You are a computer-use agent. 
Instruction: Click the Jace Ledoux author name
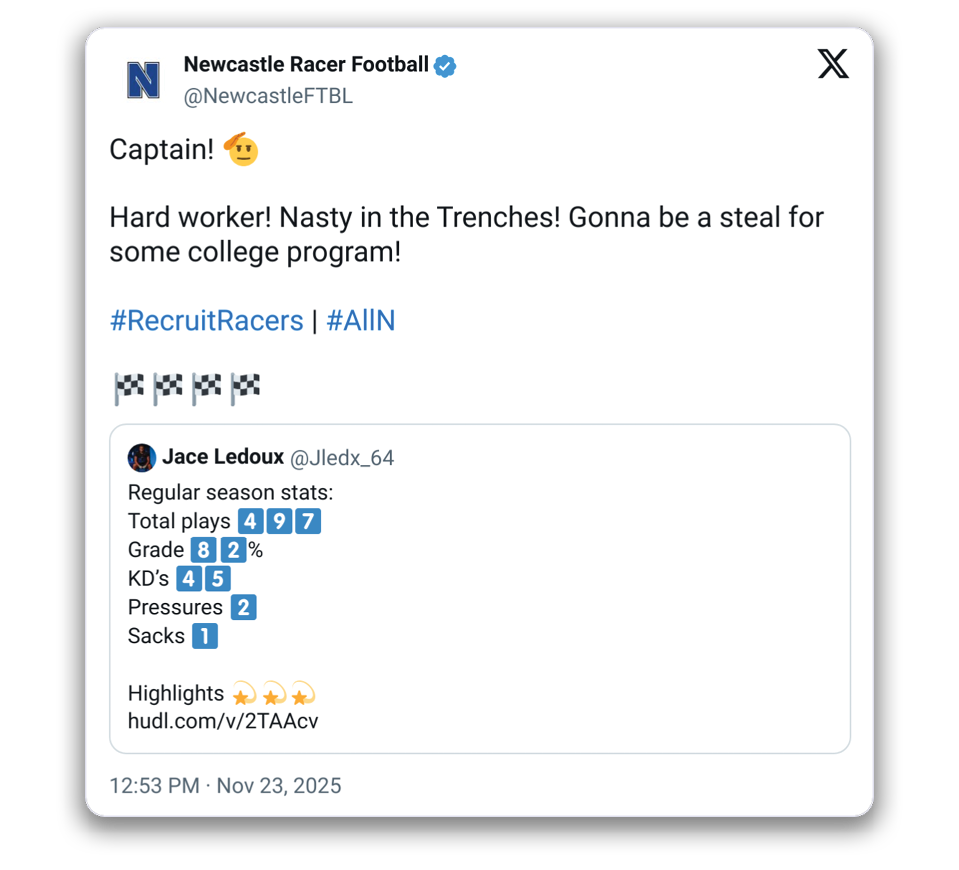tap(222, 458)
